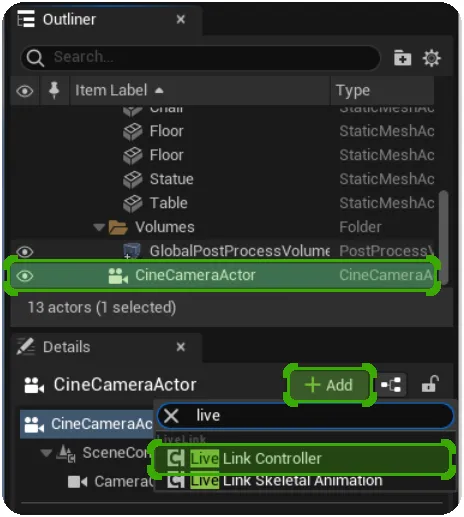Toggle the Details lock icon
The image size is (464, 517).
coord(430,384)
